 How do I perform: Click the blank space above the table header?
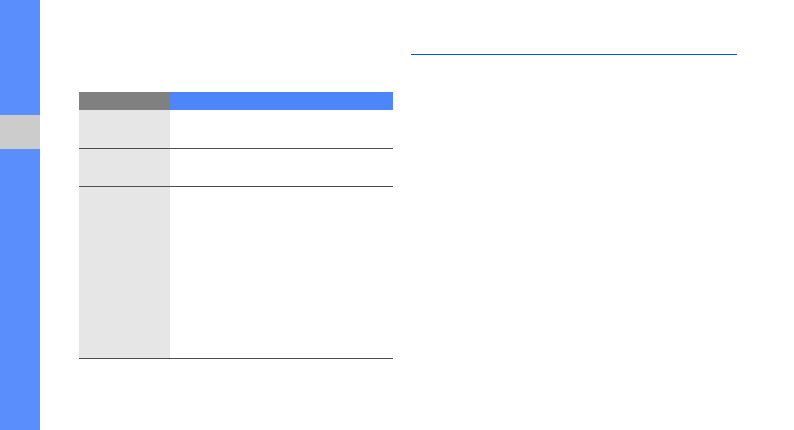[x=236, y=60]
